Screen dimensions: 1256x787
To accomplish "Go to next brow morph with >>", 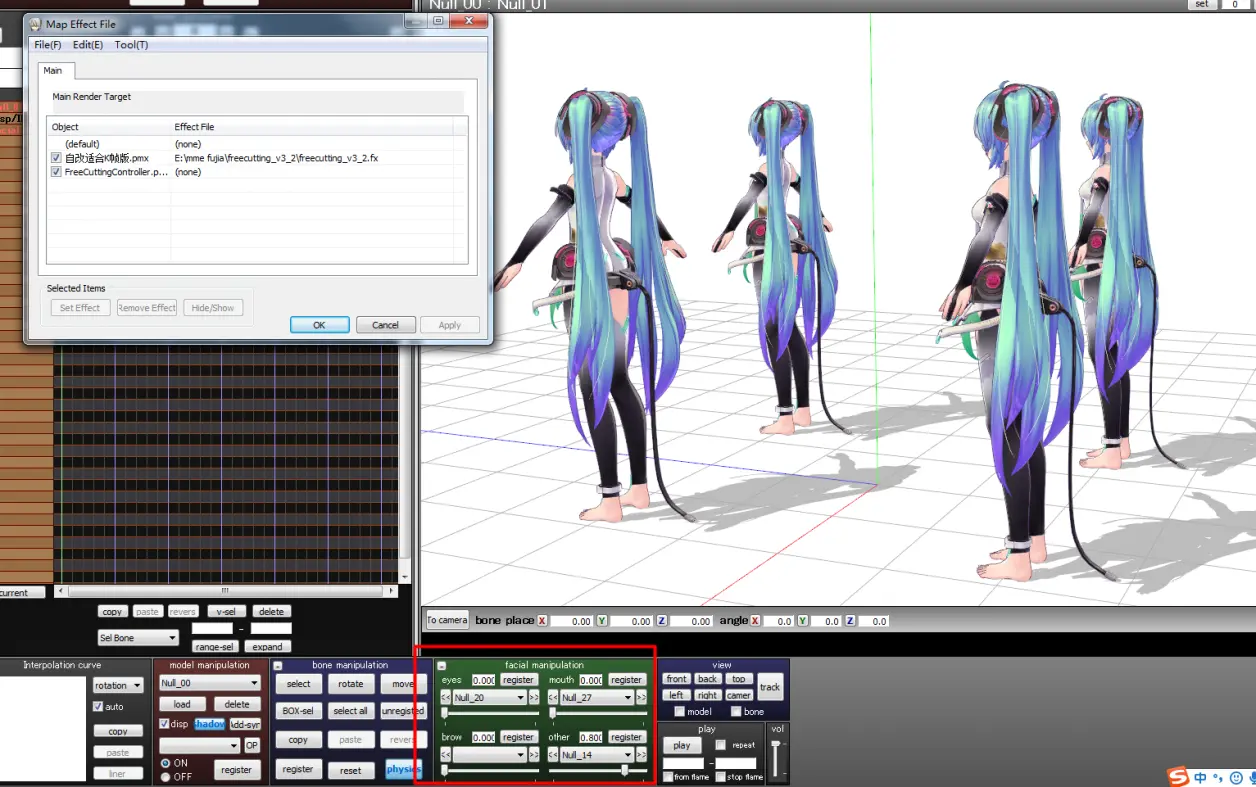I will pos(534,755).
